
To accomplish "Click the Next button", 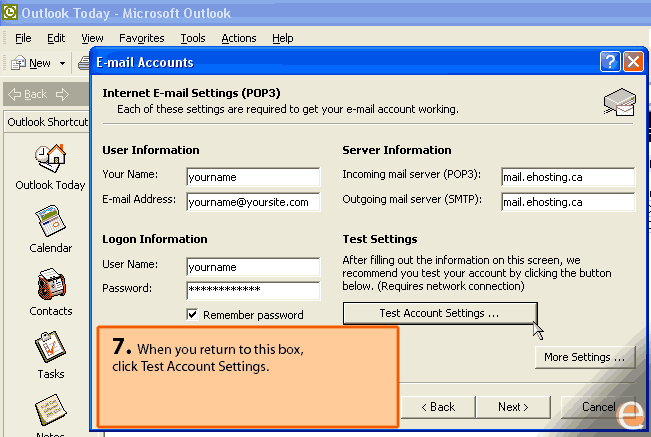I will [x=513, y=407].
